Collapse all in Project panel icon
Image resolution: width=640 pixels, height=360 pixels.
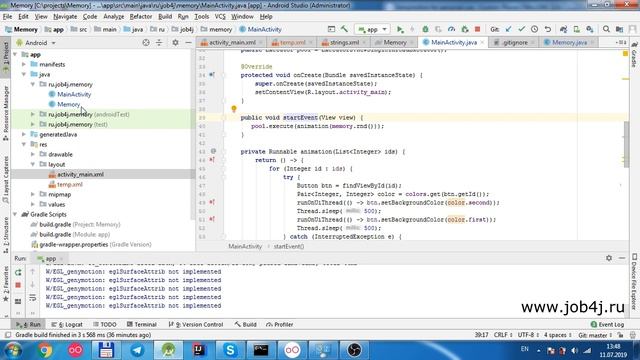point(159,42)
